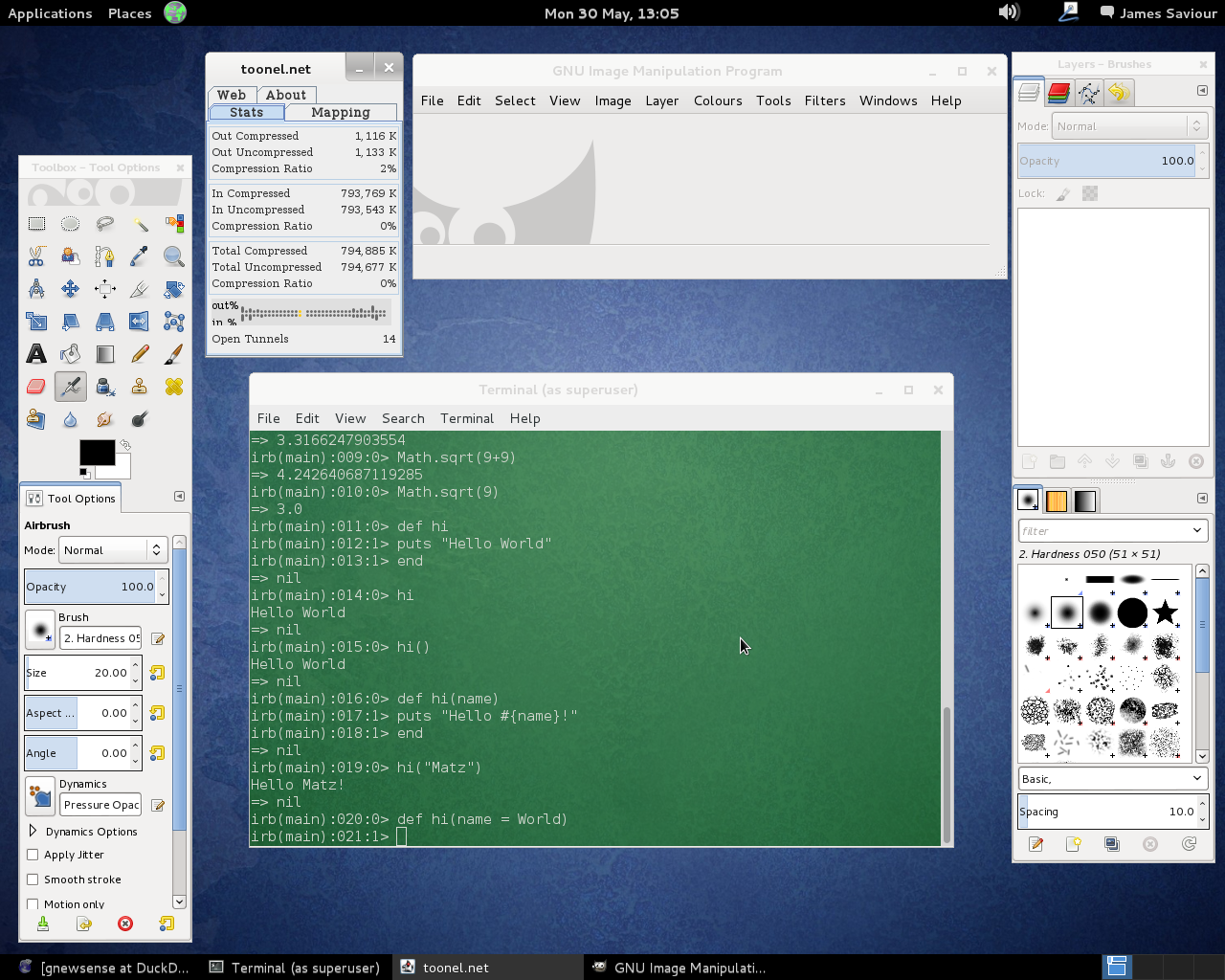Viewport: 1225px width, 980px height.
Task: Select the Color Picker eyedropper tool
Action: (140, 256)
